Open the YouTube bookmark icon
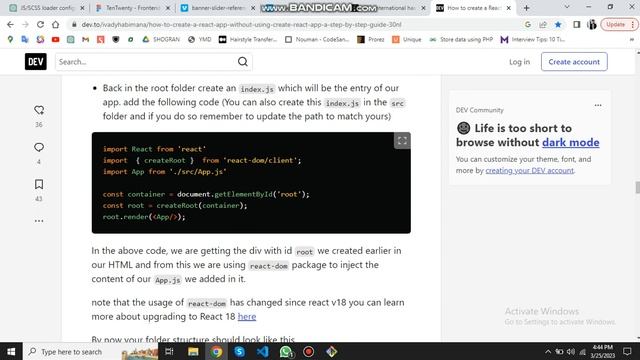Viewport: 640px width, 360px height. [56, 40]
